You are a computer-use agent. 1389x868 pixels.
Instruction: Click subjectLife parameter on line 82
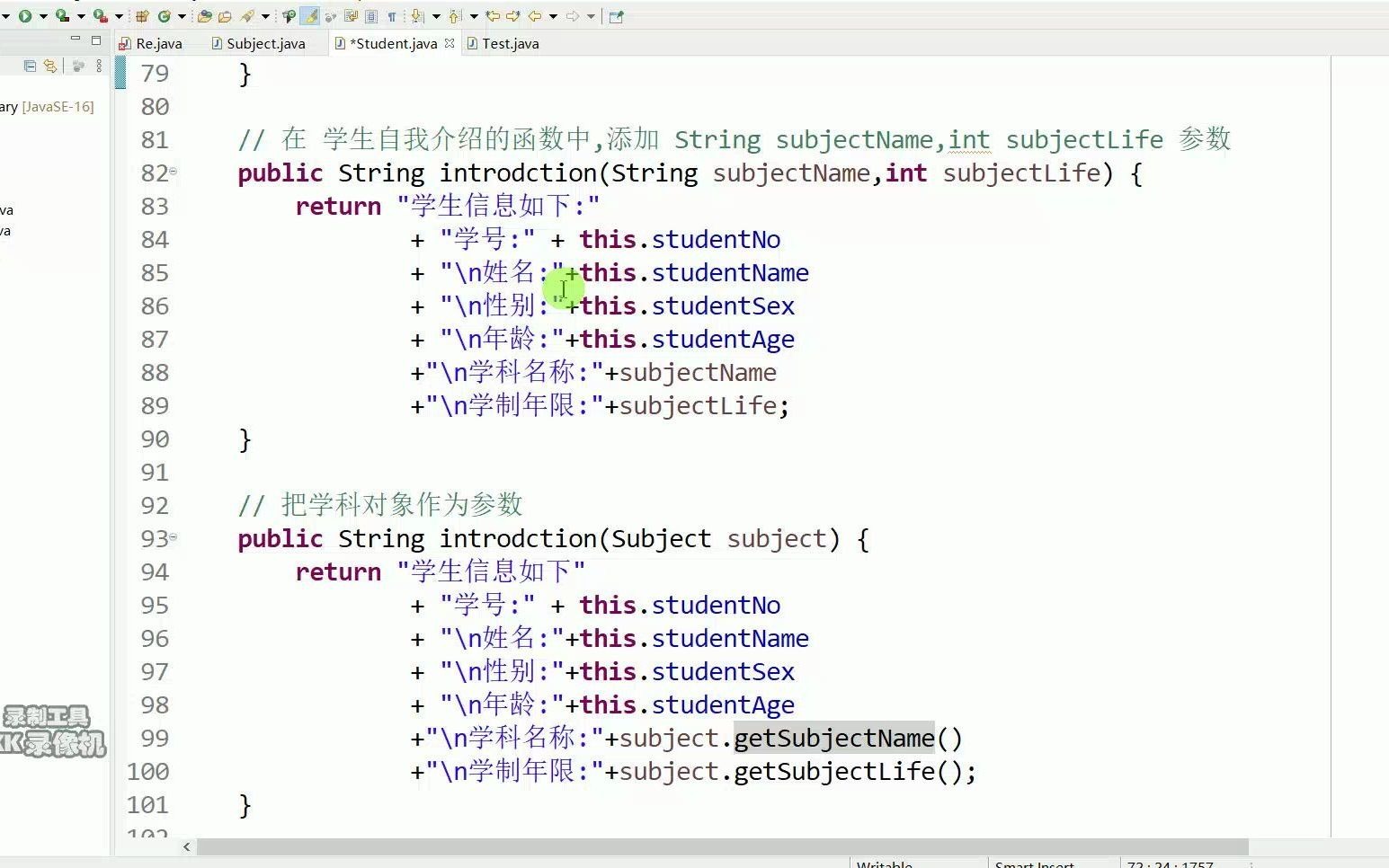click(x=1021, y=173)
